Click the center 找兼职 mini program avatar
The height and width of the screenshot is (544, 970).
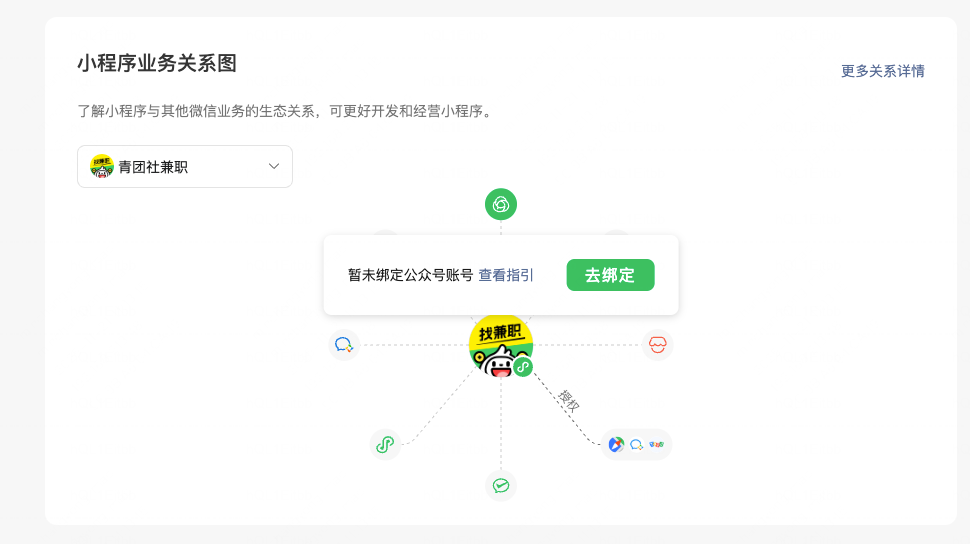pos(500,345)
